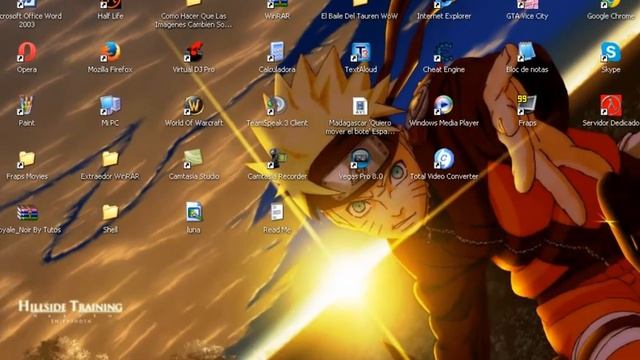640x360 pixels.
Task: Open the Shell folder
Action: [110, 212]
